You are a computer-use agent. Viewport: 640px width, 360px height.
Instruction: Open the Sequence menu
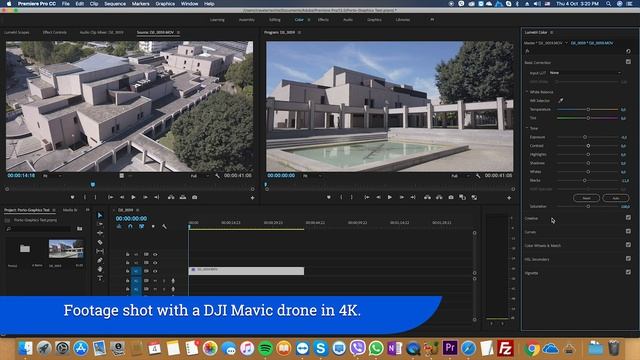coord(115,4)
